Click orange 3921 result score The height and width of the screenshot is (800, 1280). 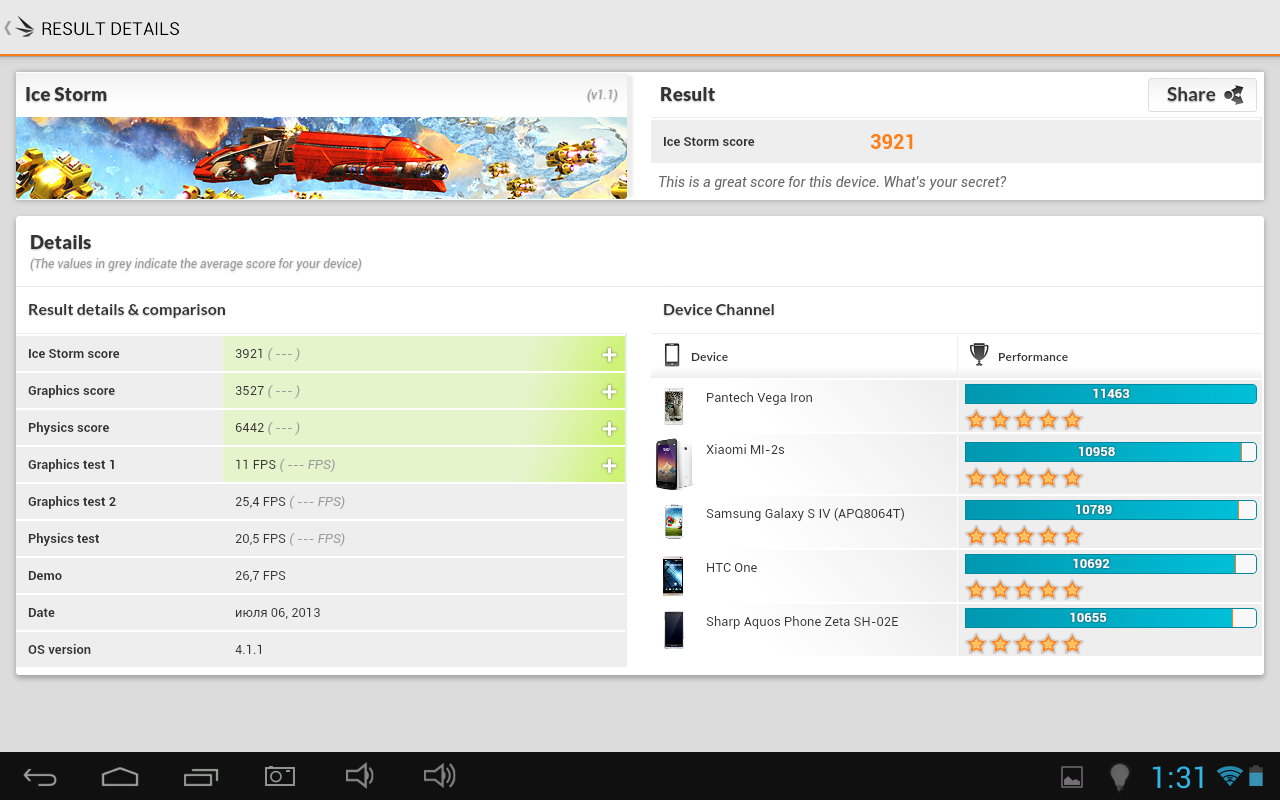(892, 142)
